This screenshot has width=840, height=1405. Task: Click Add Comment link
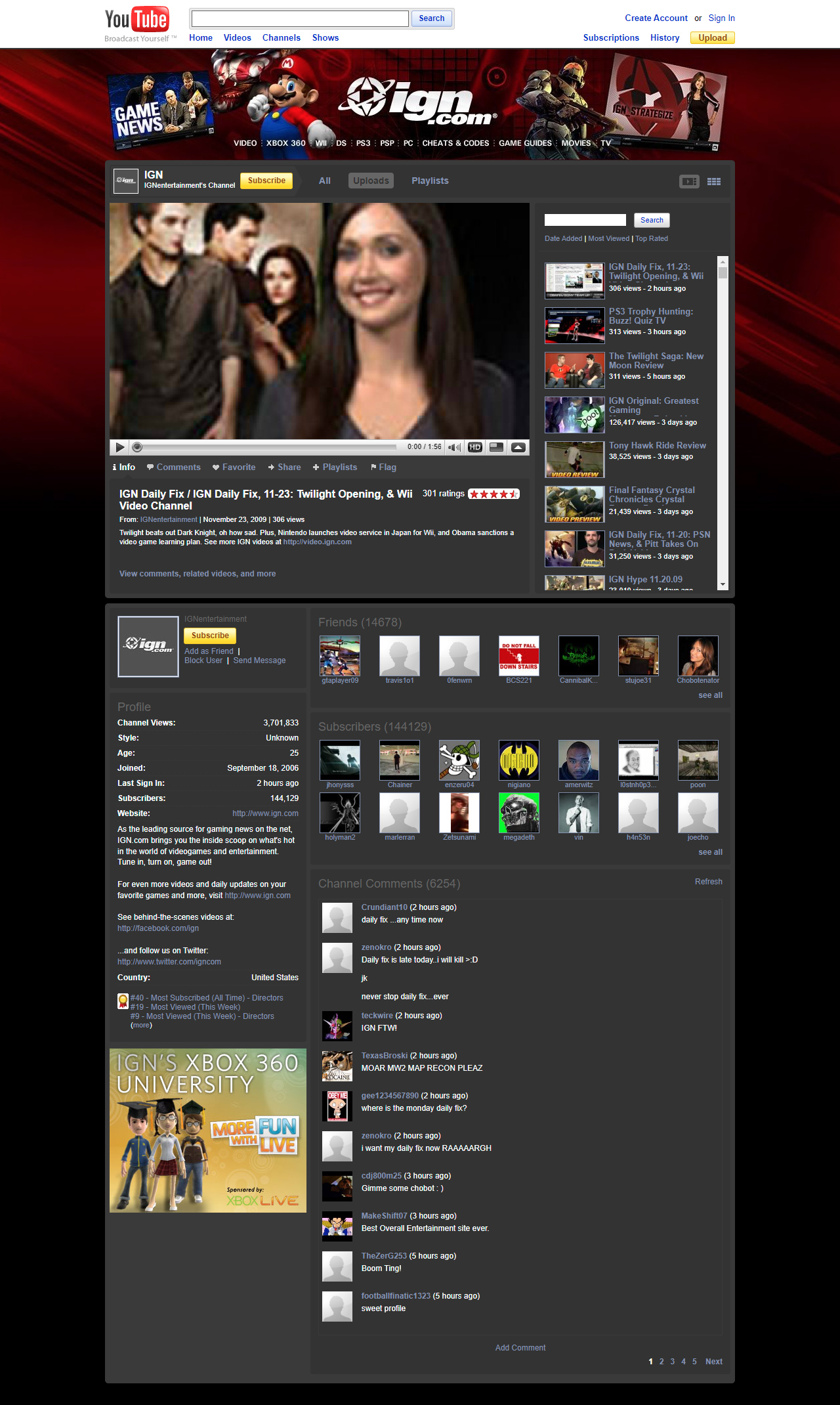[x=520, y=1348]
